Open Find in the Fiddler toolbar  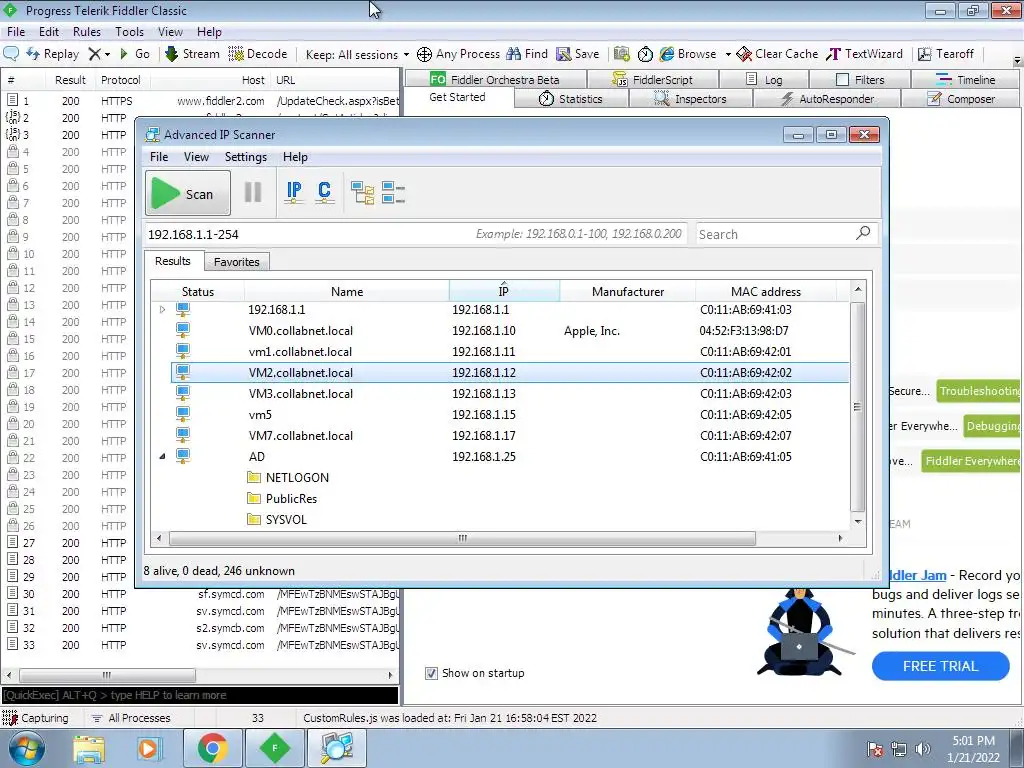(x=527, y=54)
